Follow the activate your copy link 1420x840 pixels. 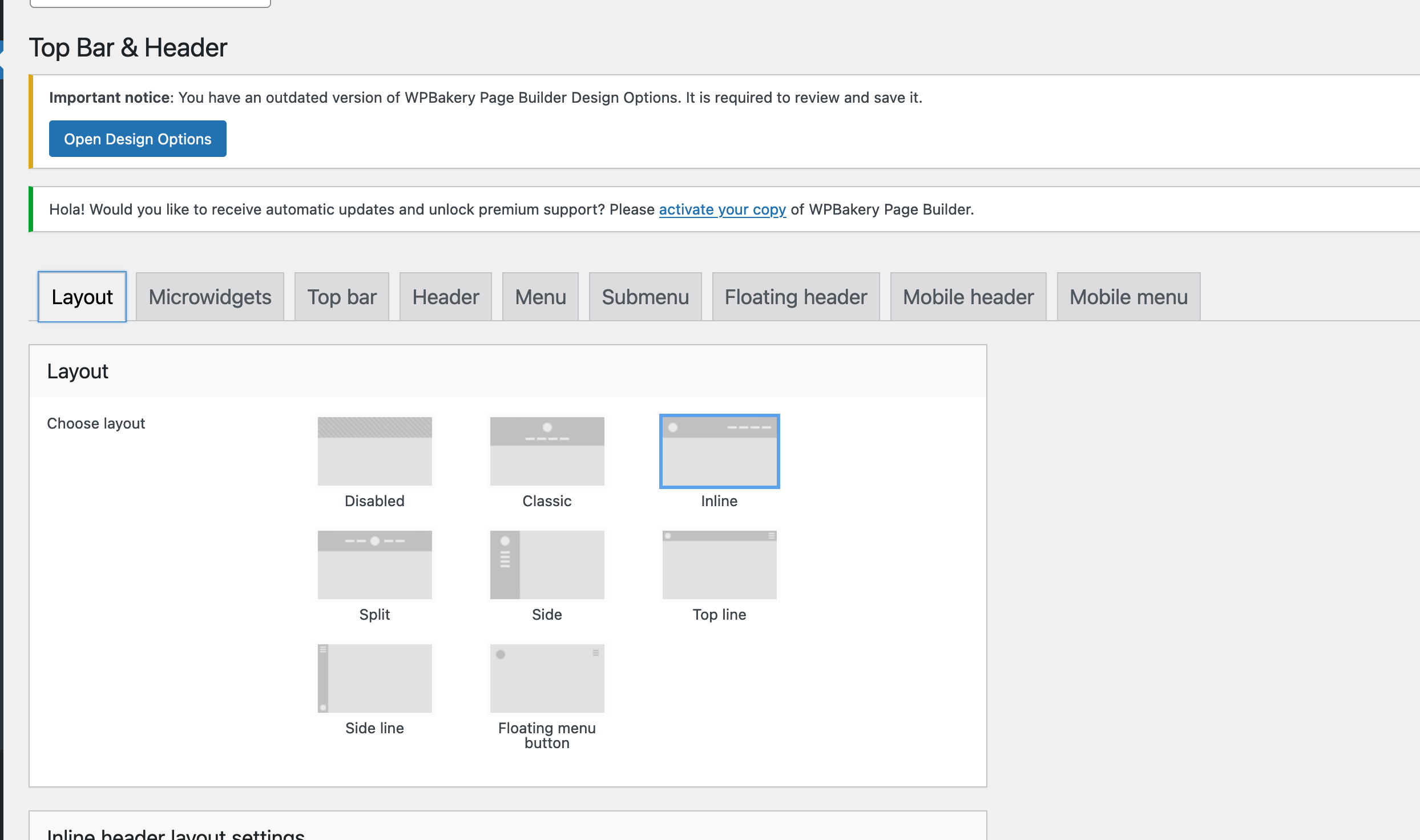point(722,209)
